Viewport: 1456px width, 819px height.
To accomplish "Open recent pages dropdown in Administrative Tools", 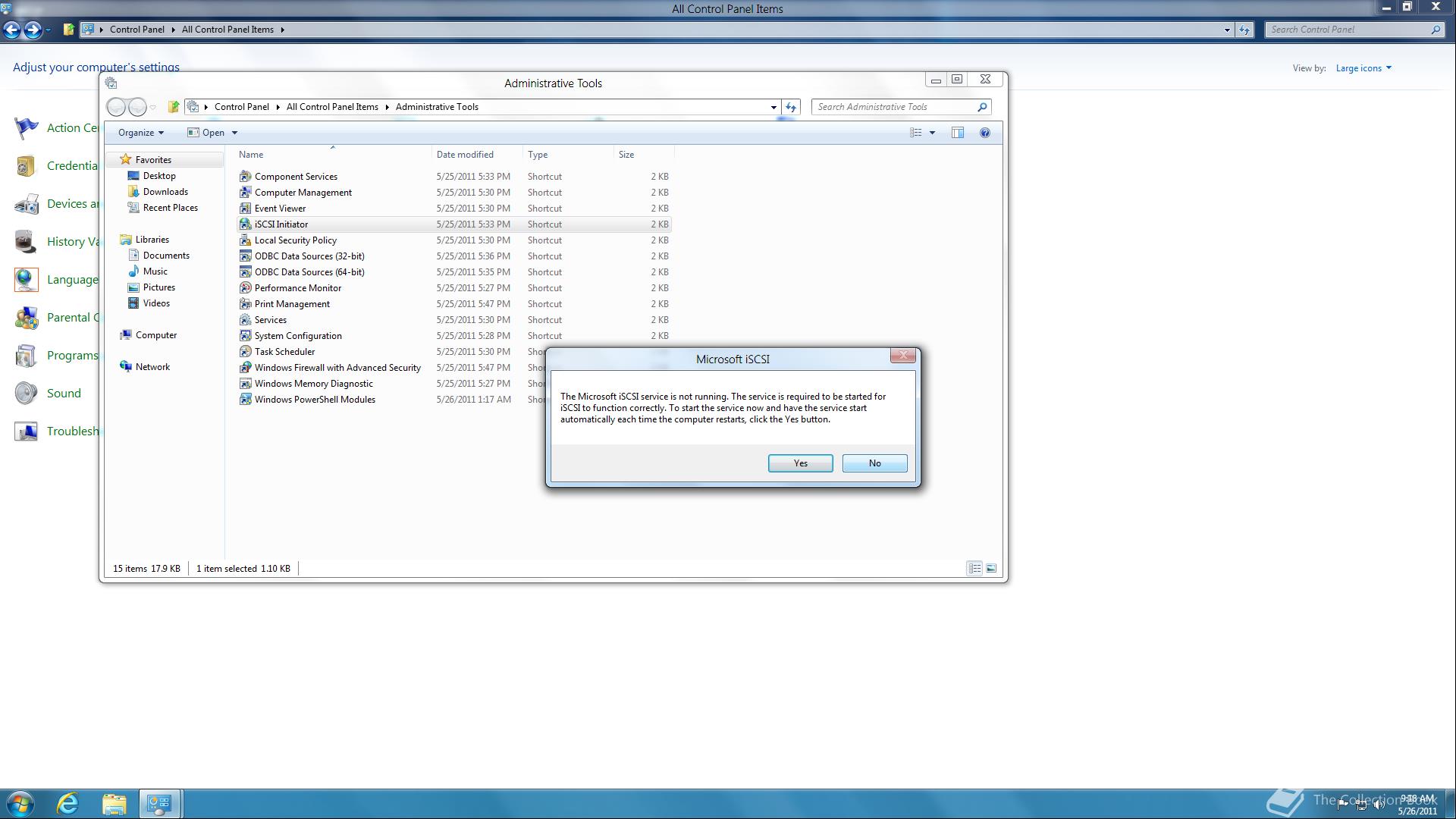I will 152,107.
